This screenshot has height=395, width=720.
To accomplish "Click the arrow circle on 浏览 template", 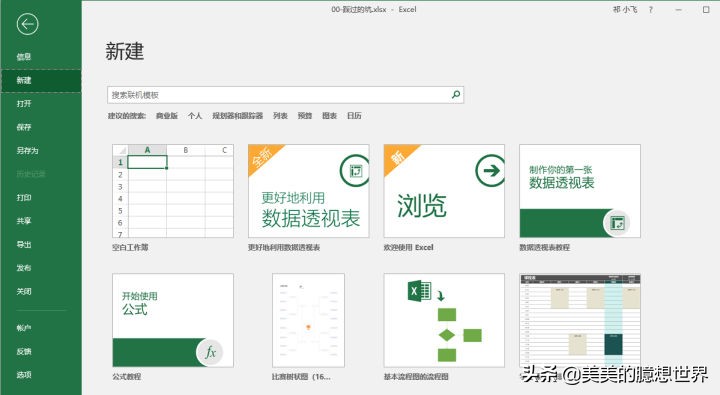I will [490, 171].
